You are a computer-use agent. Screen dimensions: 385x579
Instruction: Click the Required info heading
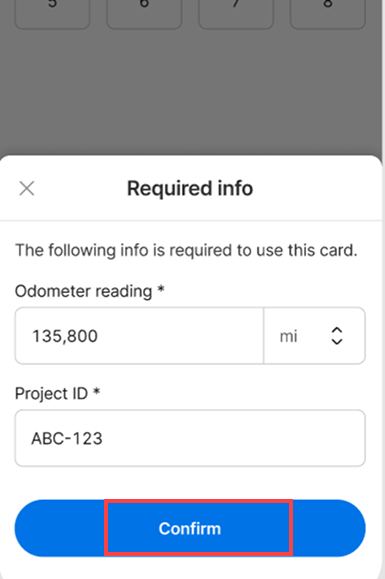tap(190, 188)
